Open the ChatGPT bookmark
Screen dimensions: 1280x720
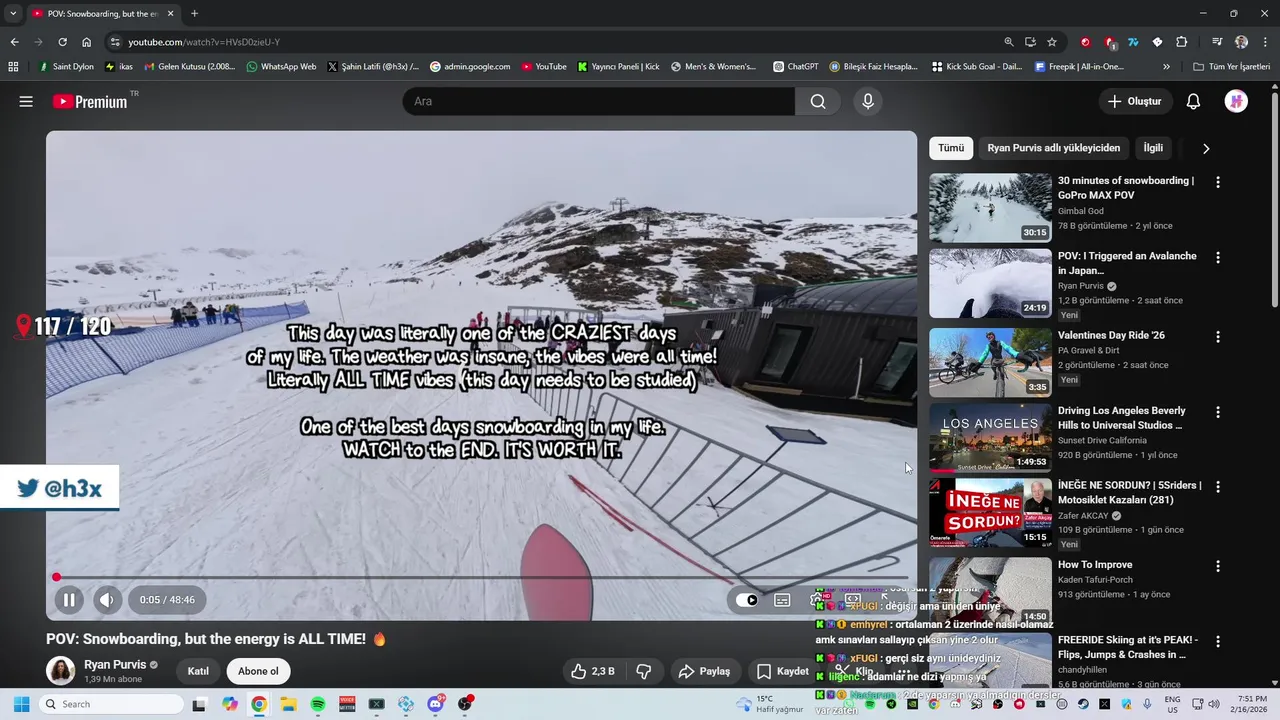click(x=796, y=67)
